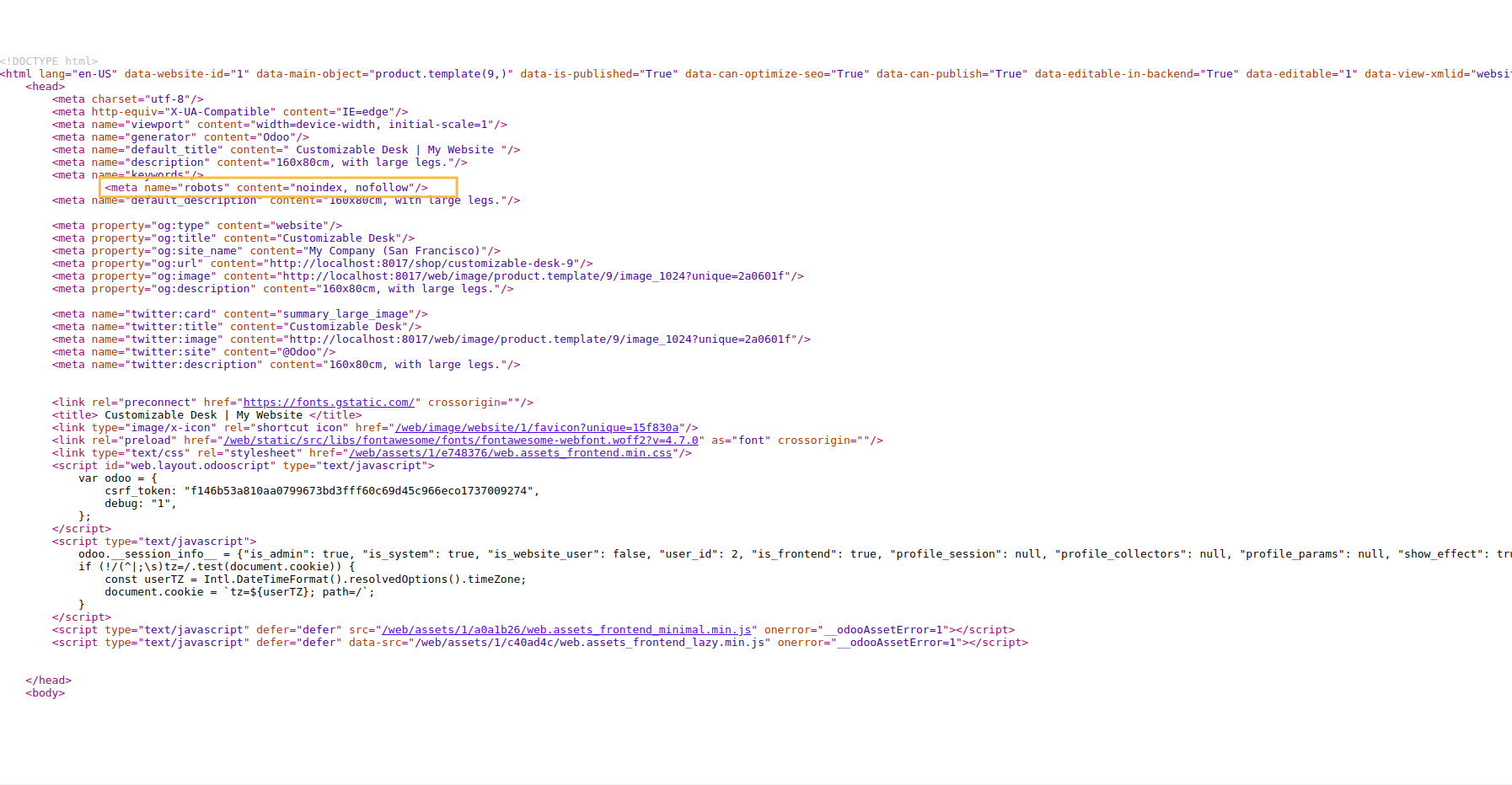Click the DOCTYPE html declaration
This screenshot has width=1512, height=785.
click(49, 61)
